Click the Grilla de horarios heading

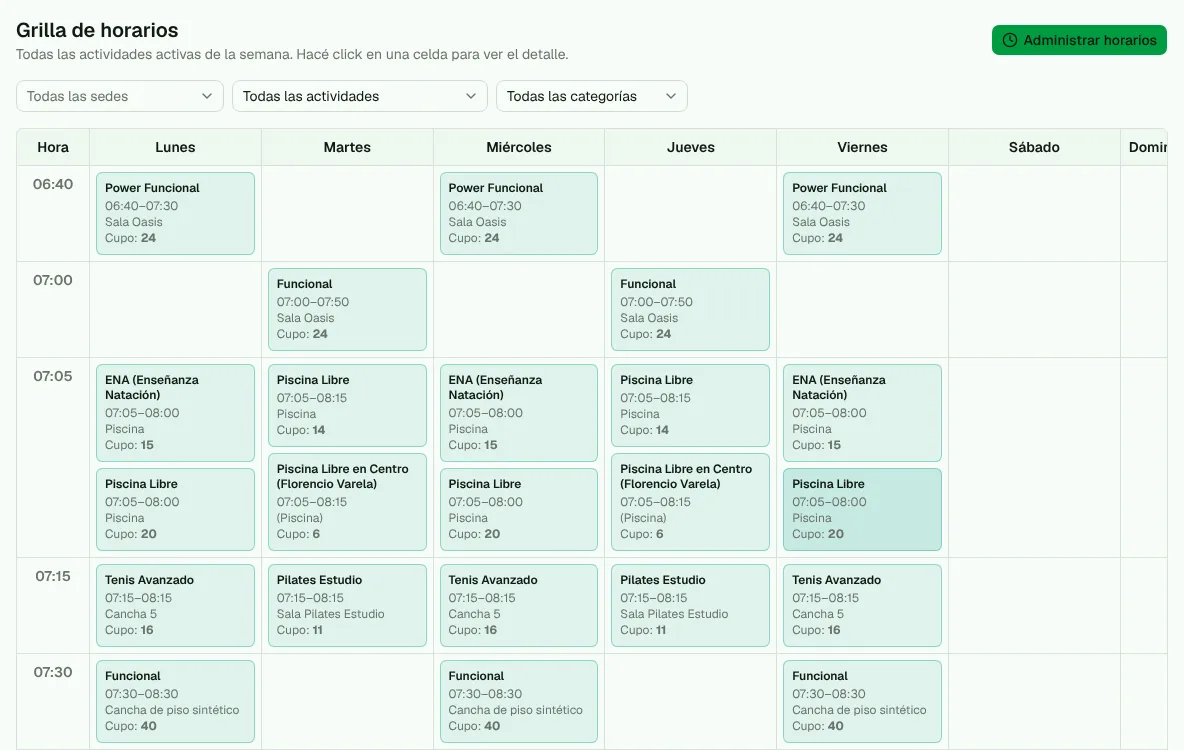tap(97, 30)
